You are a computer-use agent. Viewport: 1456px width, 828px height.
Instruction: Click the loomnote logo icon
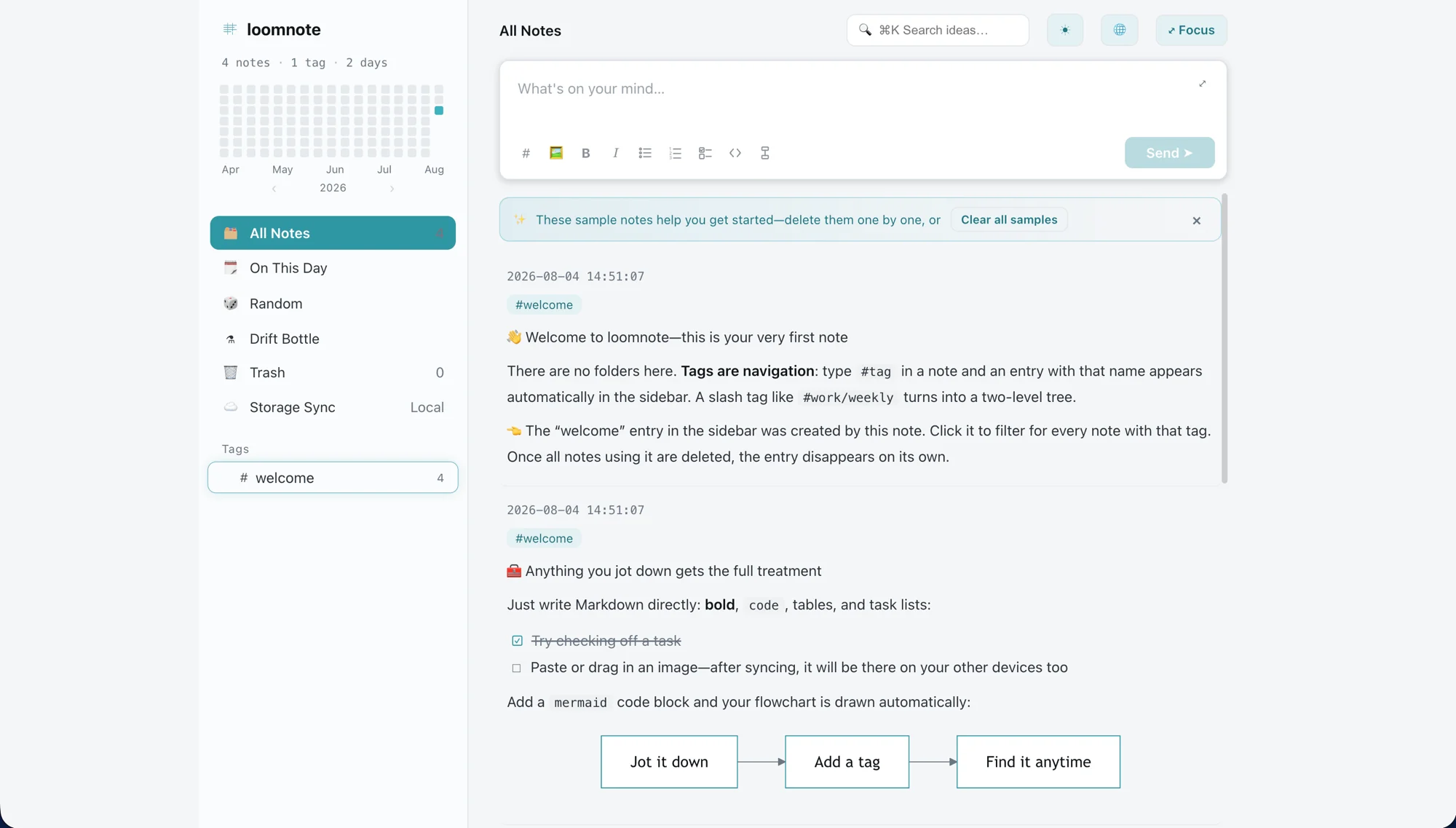230,29
